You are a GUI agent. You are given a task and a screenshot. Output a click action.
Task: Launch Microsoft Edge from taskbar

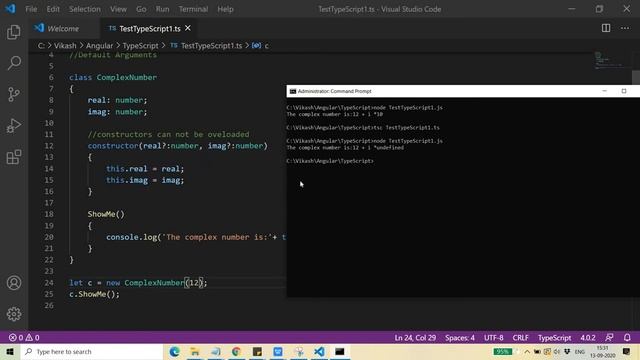point(174,351)
